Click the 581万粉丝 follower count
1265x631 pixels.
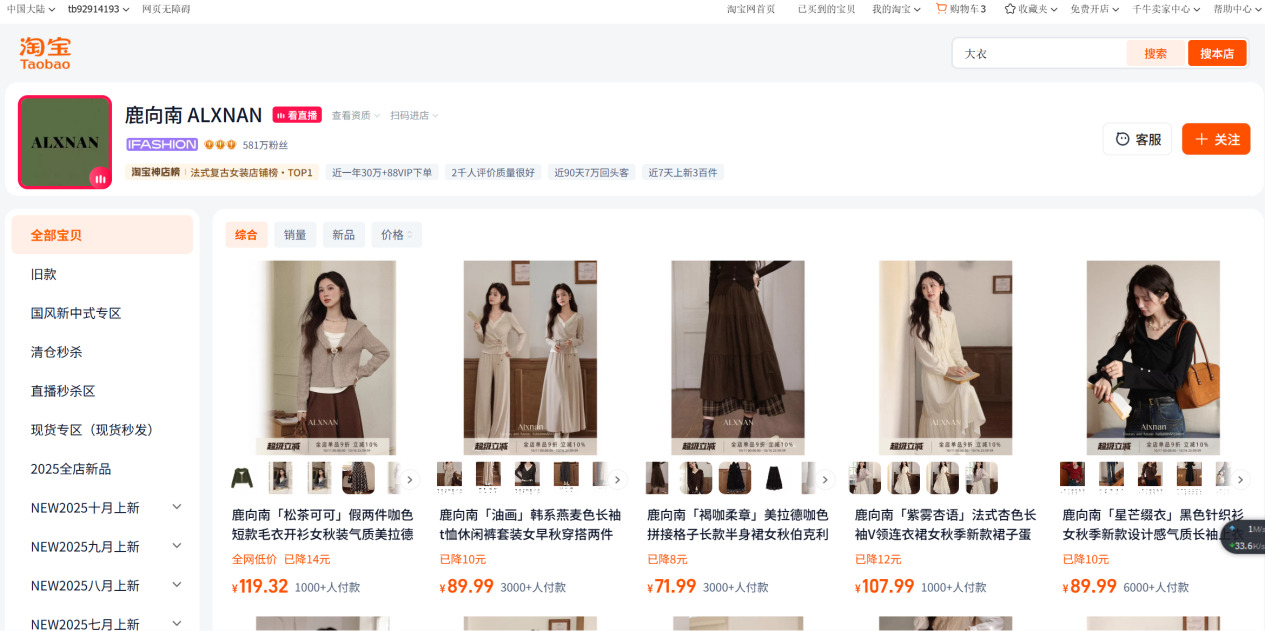265,145
